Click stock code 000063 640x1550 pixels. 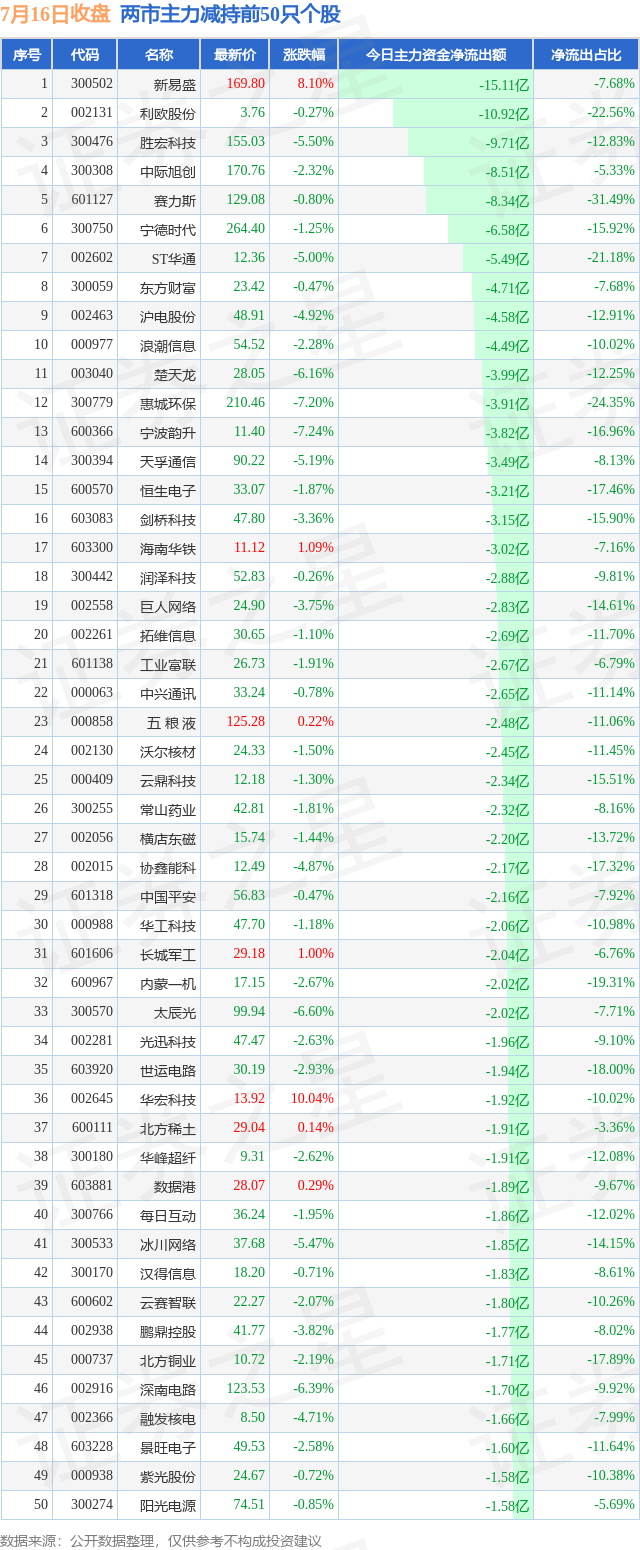point(91,694)
